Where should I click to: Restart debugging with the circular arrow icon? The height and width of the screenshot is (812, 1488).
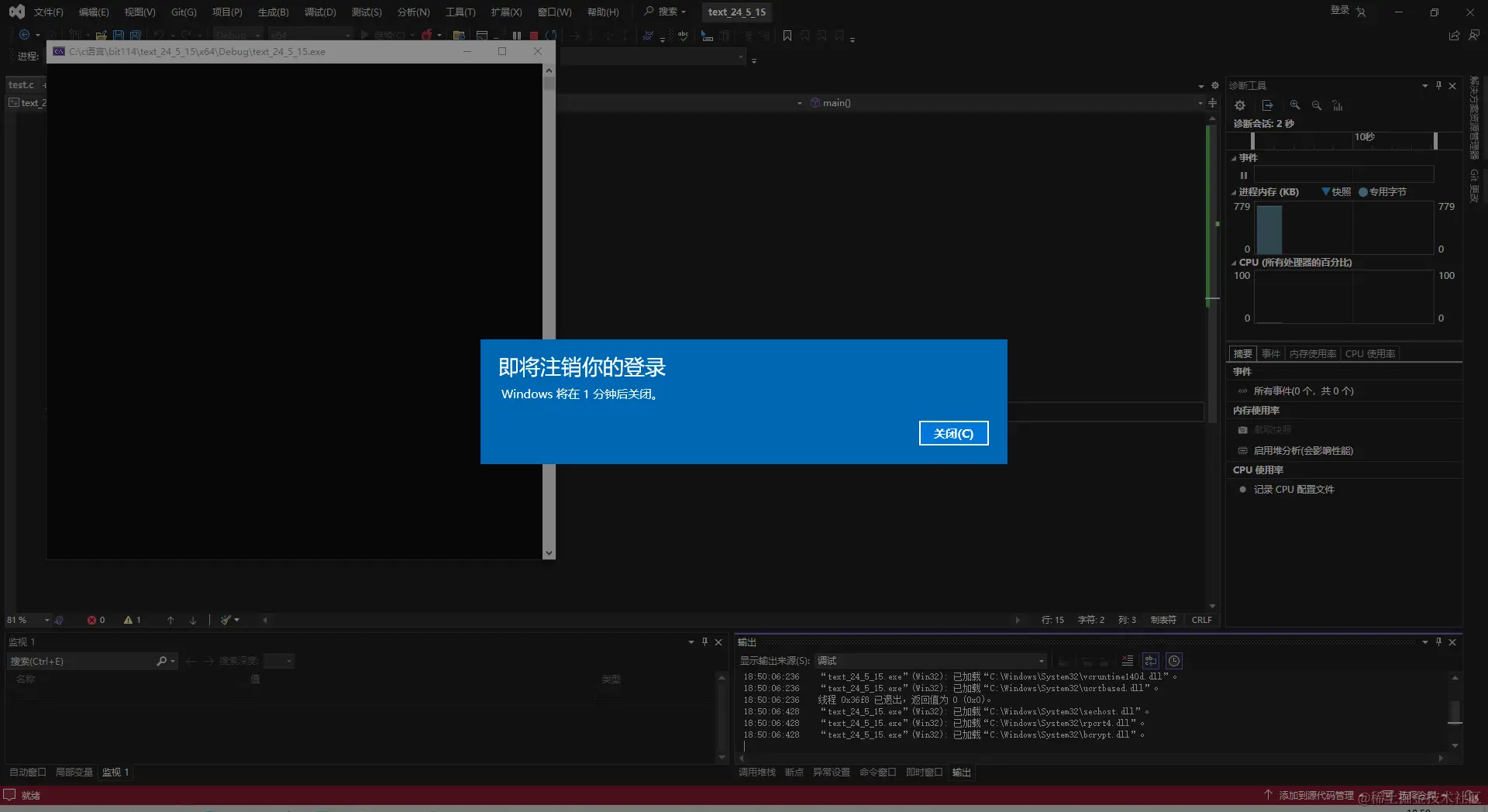click(x=551, y=36)
